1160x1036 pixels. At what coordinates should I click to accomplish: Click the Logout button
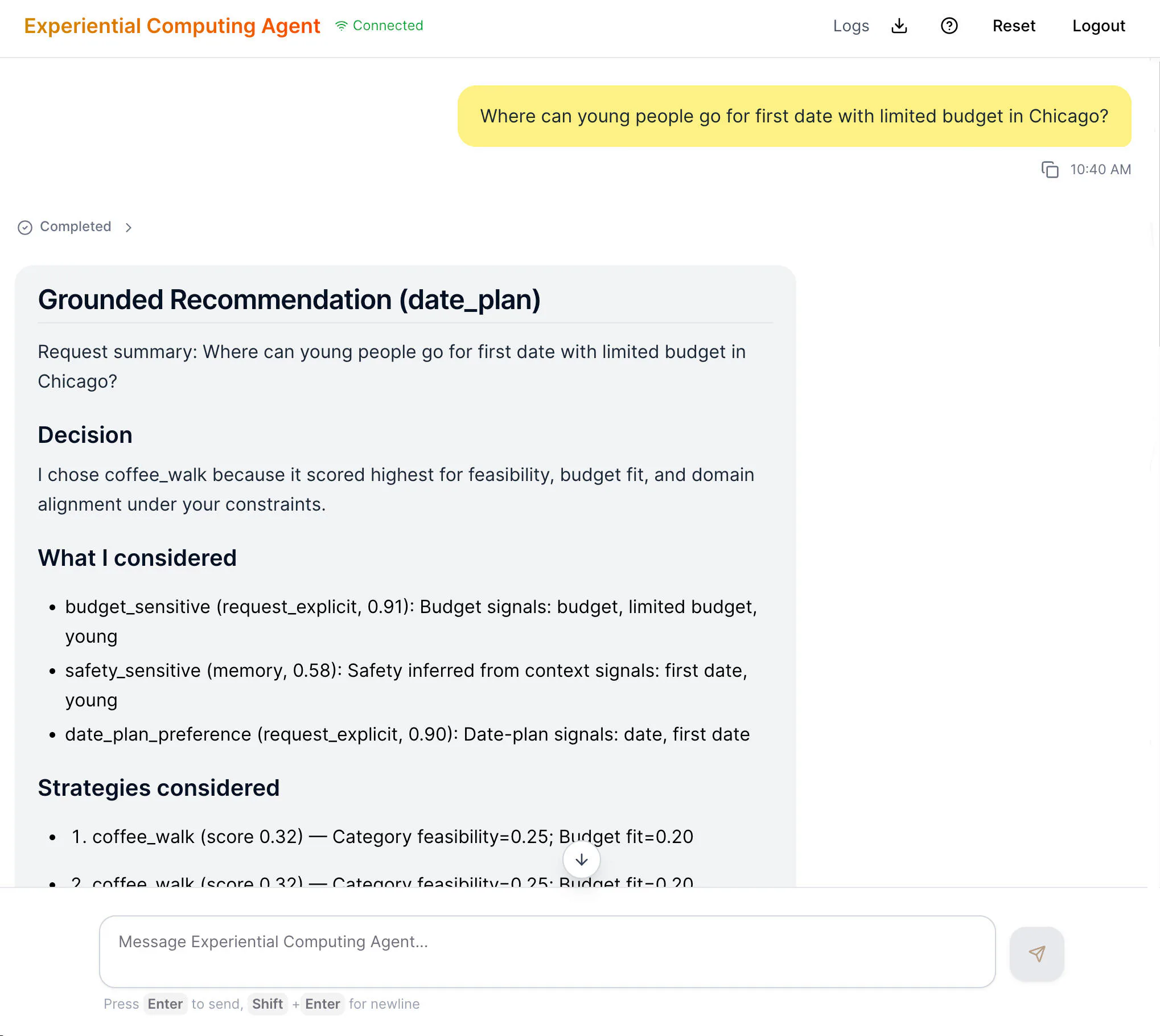click(x=1098, y=26)
